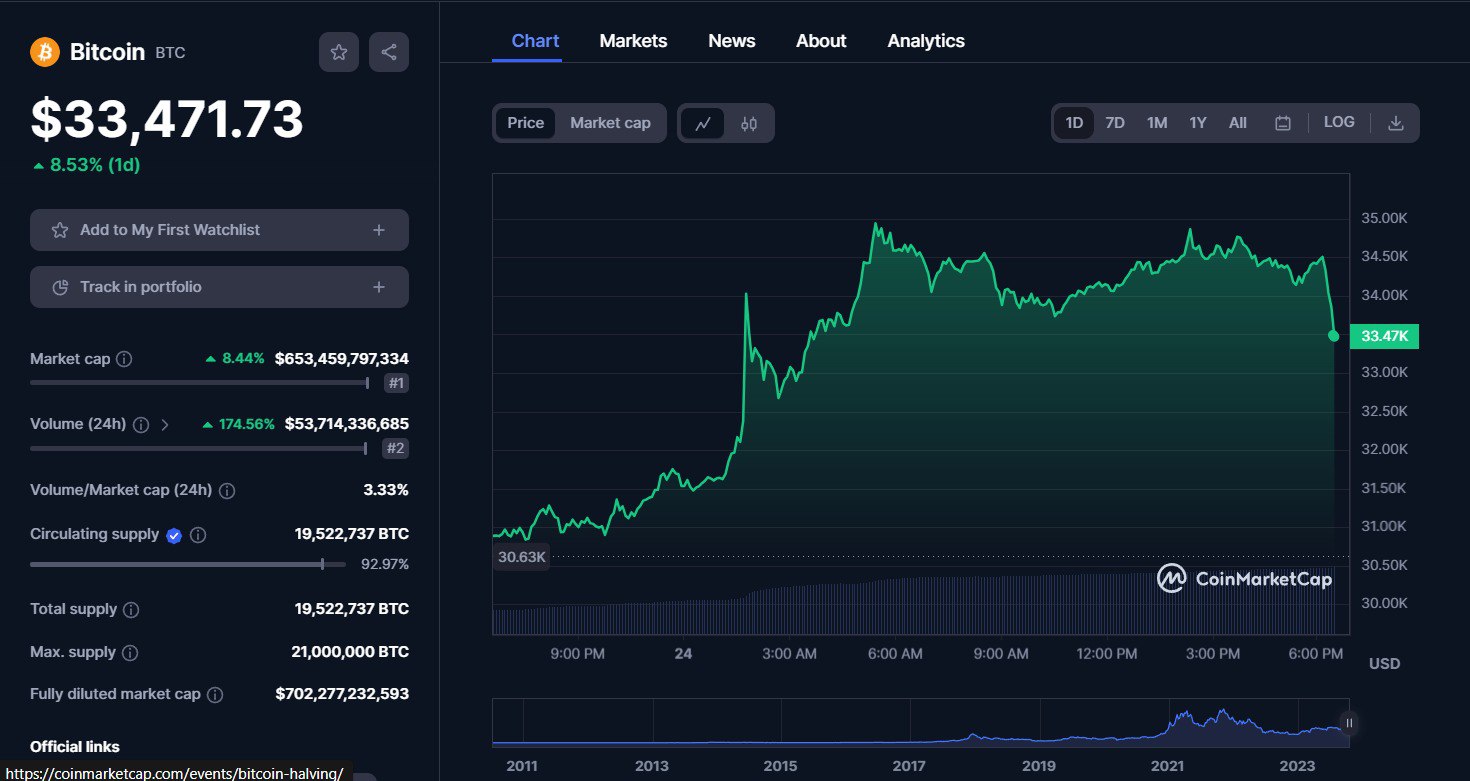The height and width of the screenshot is (781, 1470).
Task: Click the market cap rank bar
Action: tap(200, 382)
